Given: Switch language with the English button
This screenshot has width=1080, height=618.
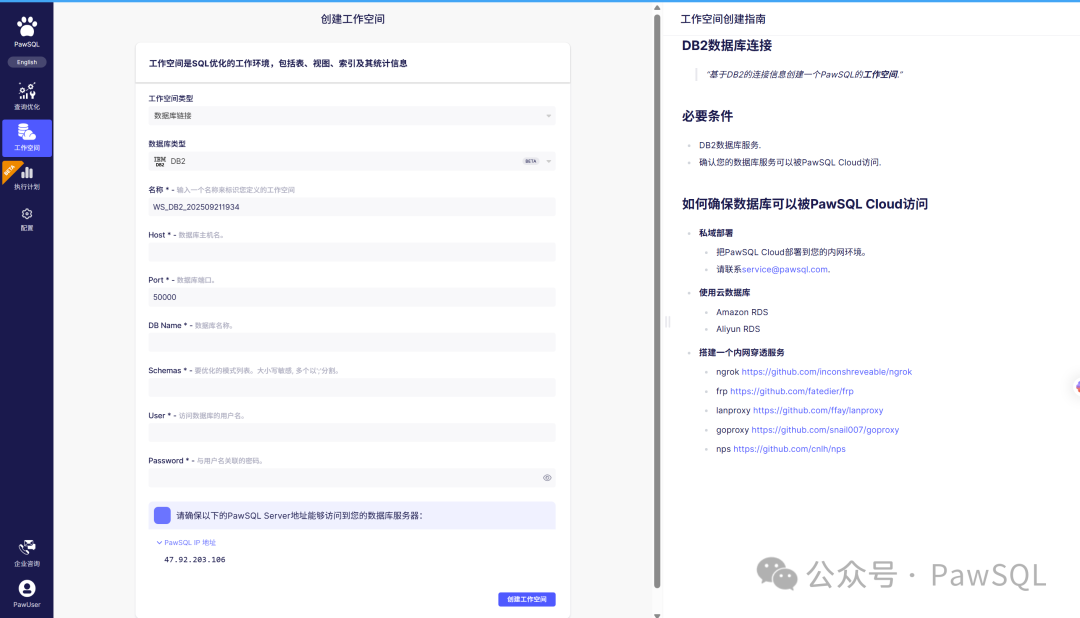Looking at the screenshot, I should (x=27, y=62).
